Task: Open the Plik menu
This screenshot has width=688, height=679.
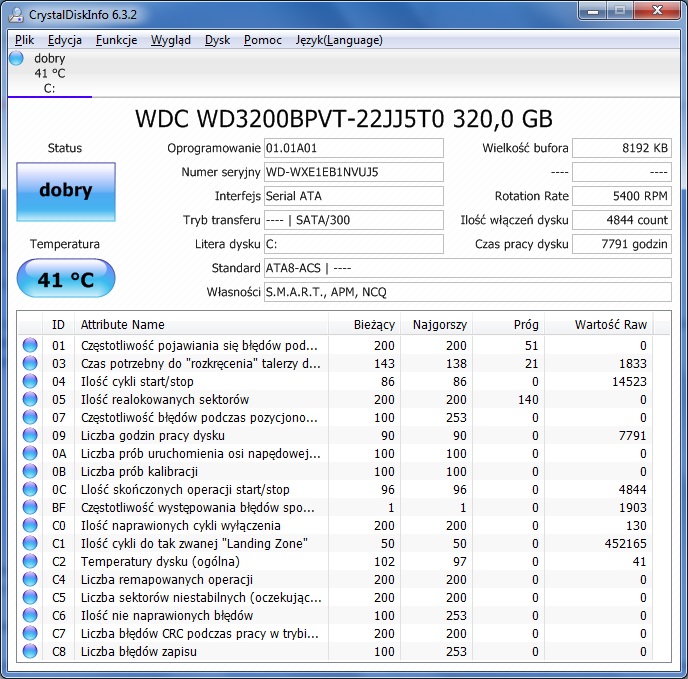Action: [x=24, y=40]
